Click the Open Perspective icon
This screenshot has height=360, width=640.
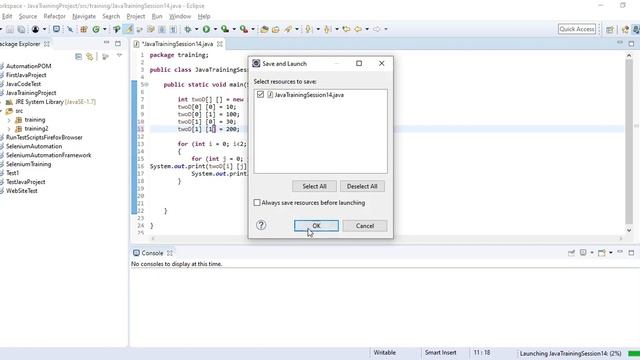click(x=610, y=29)
